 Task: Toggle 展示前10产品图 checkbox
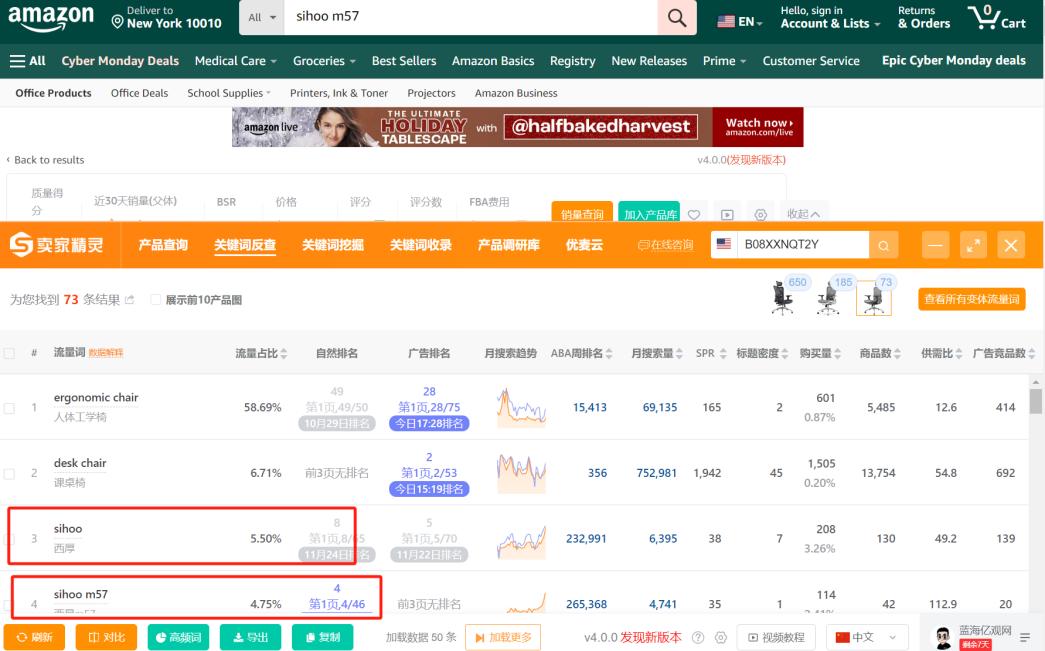point(155,300)
